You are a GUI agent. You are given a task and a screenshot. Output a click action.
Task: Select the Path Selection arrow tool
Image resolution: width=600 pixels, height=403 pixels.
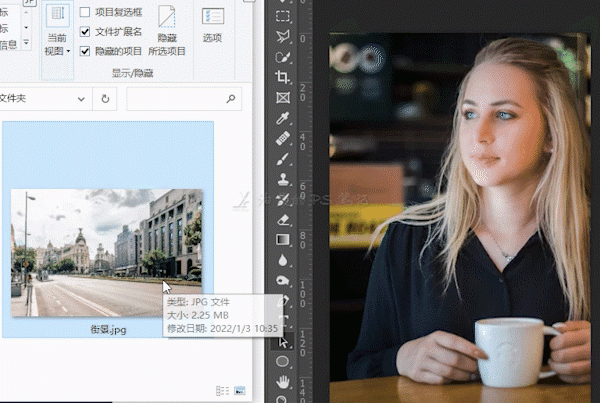point(283,342)
